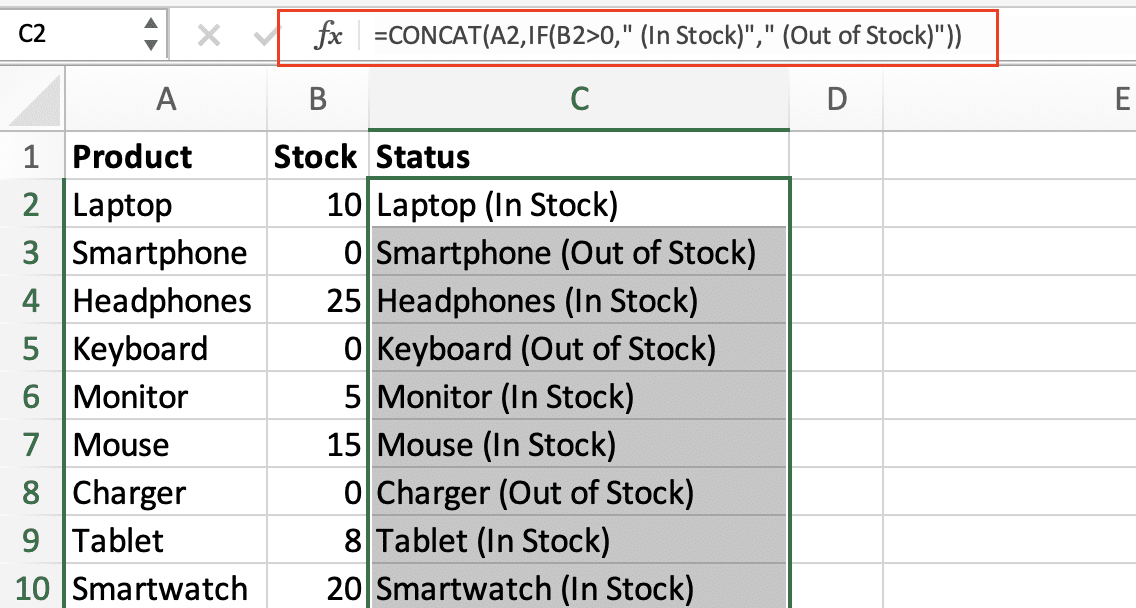
Task: Cancel formula entry with X icon
Action: [209, 35]
